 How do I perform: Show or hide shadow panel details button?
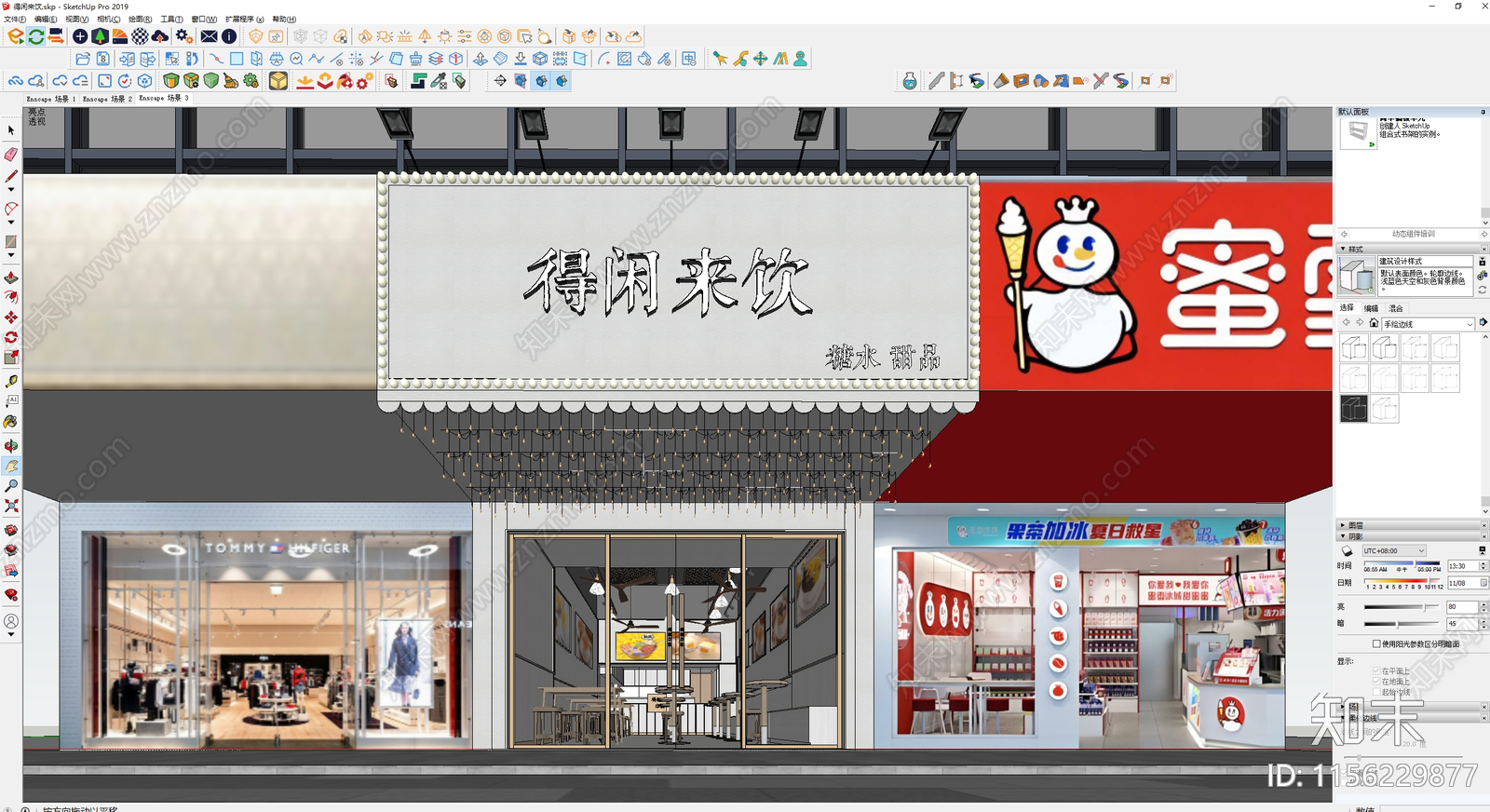1483,550
